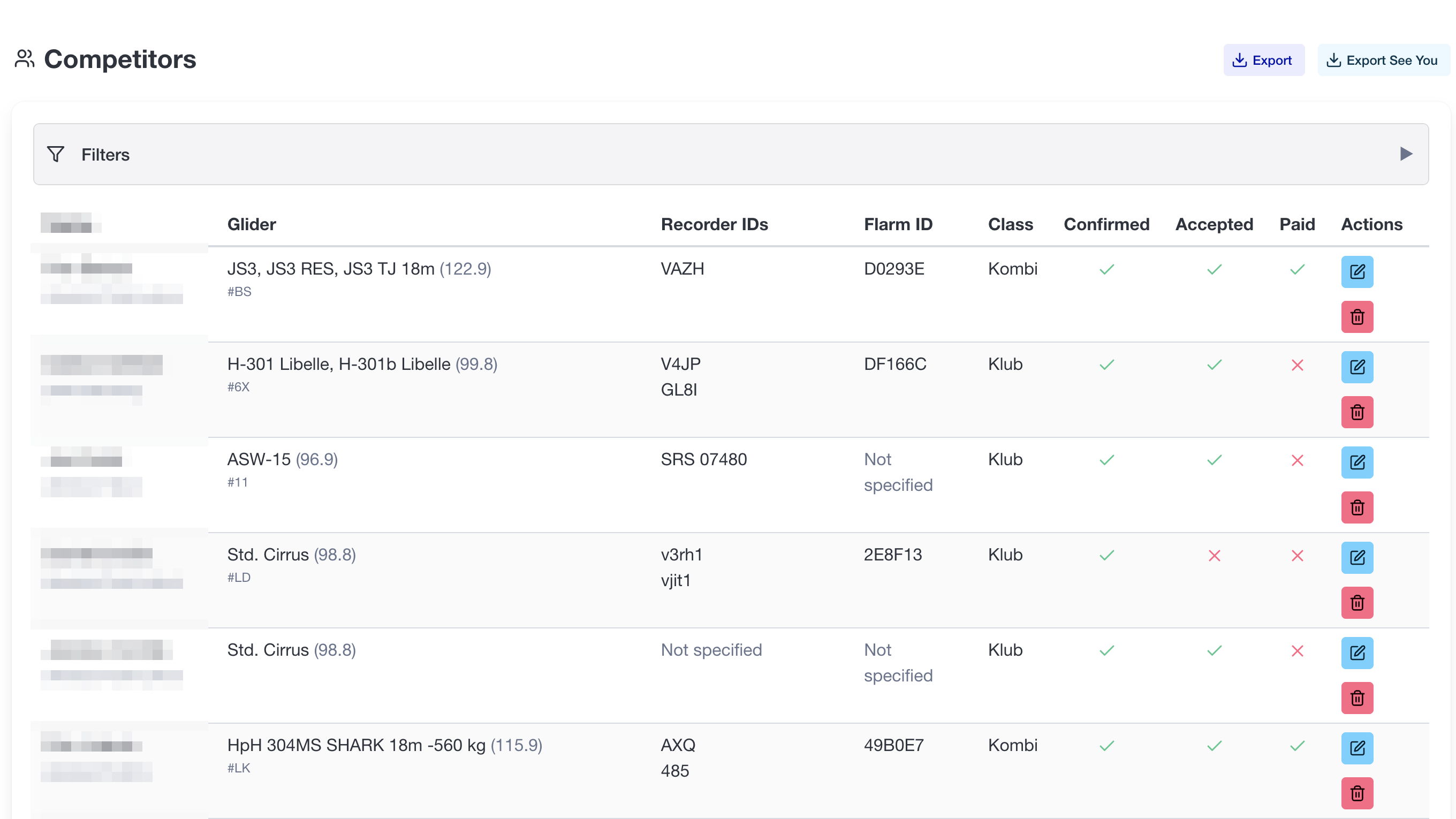Click the Class column header
Image resolution: width=1456 pixels, height=819 pixels.
pos(1010,224)
